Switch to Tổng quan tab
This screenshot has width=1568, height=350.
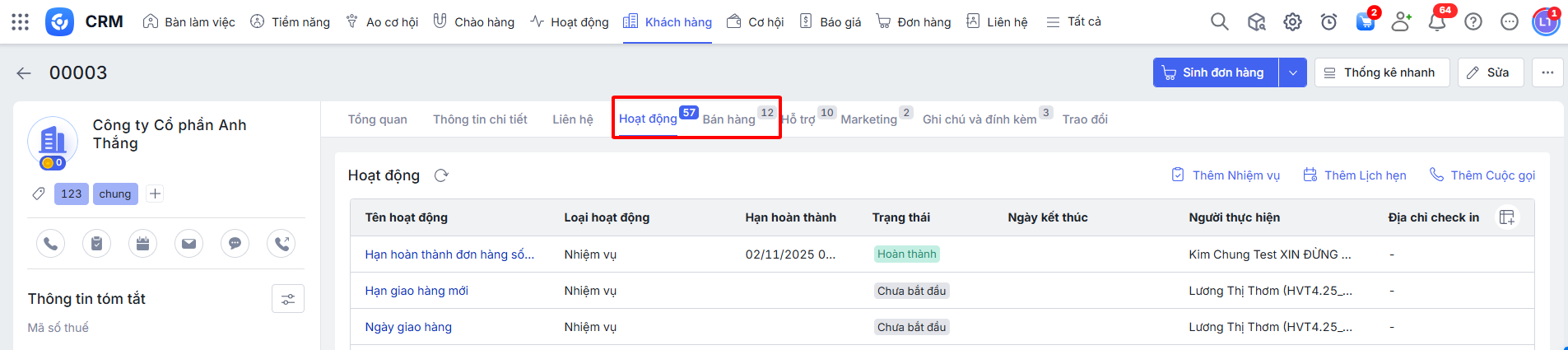click(378, 119)
